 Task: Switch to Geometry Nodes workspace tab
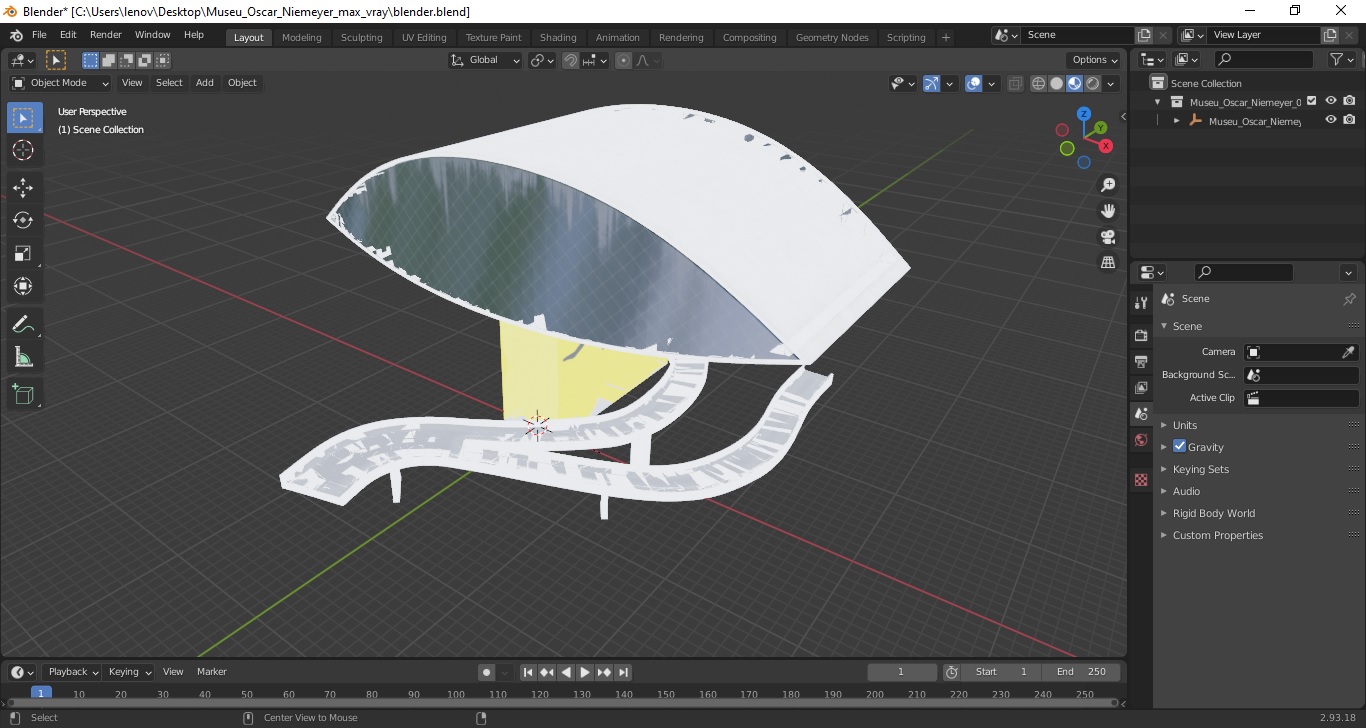(x=832, y=38)
